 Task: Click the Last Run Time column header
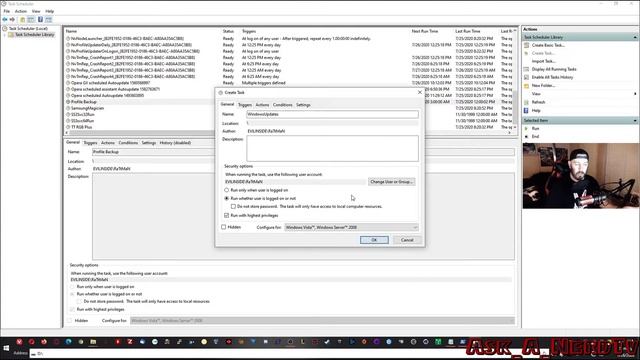[x=468, y=31]
